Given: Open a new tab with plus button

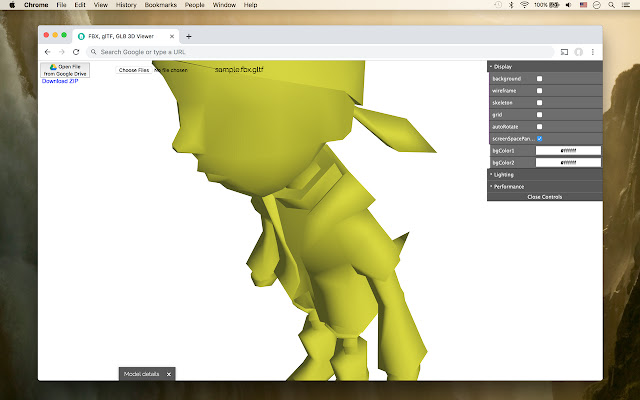Looking at the screenshot, I should (189, 36).
